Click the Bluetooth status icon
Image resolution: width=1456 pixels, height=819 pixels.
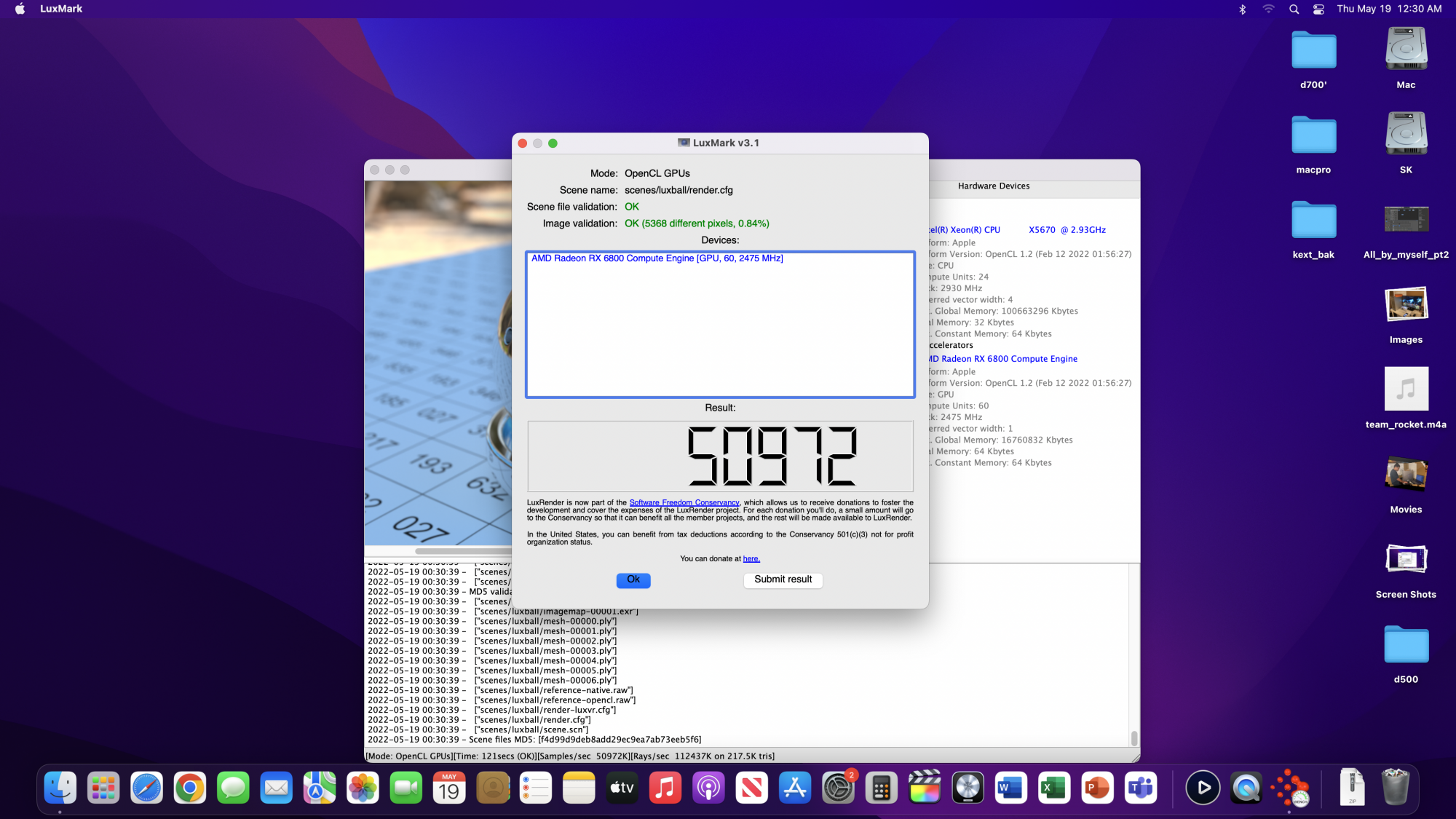[1243, 9]
